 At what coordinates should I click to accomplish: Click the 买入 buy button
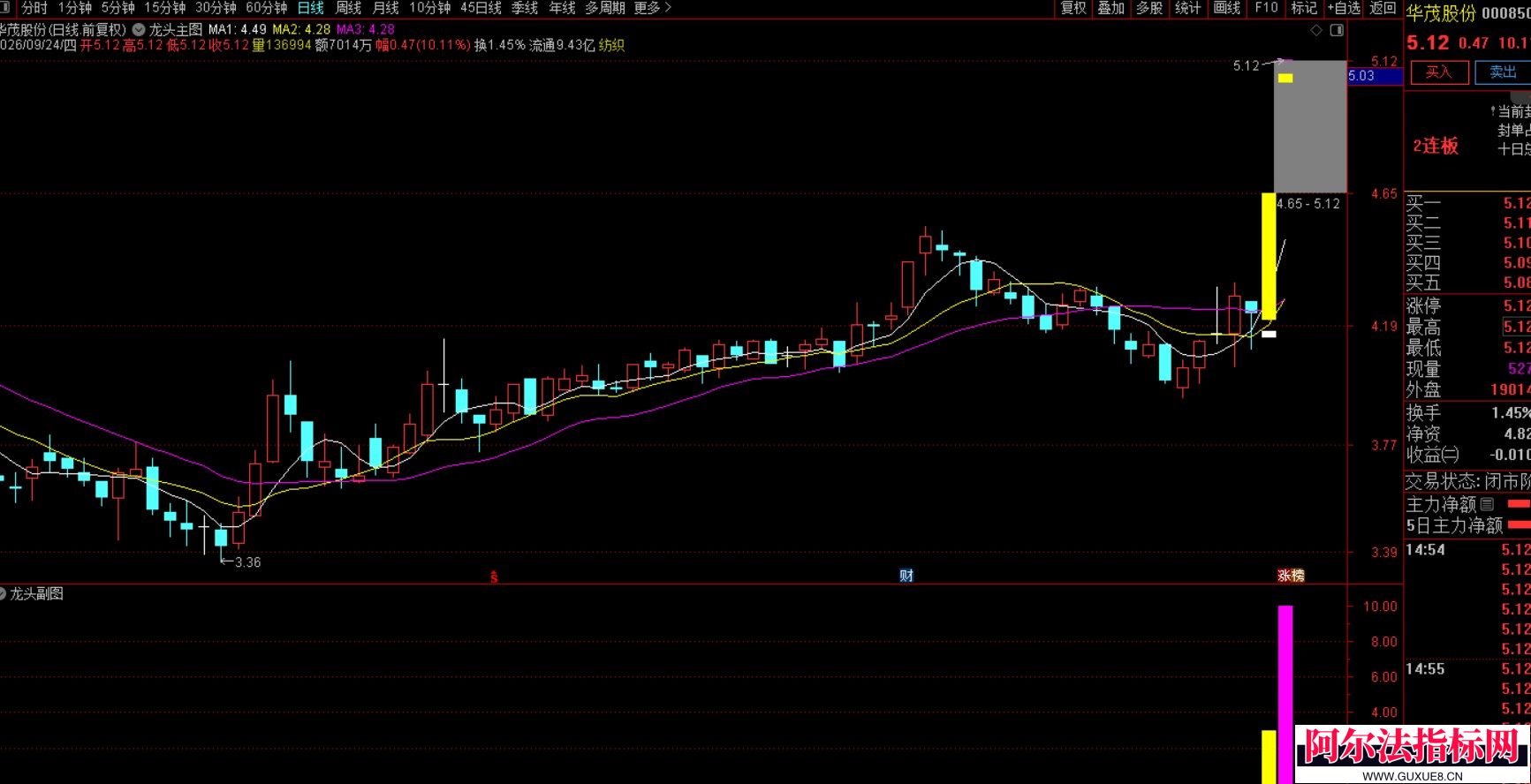tap(1439, 72)
